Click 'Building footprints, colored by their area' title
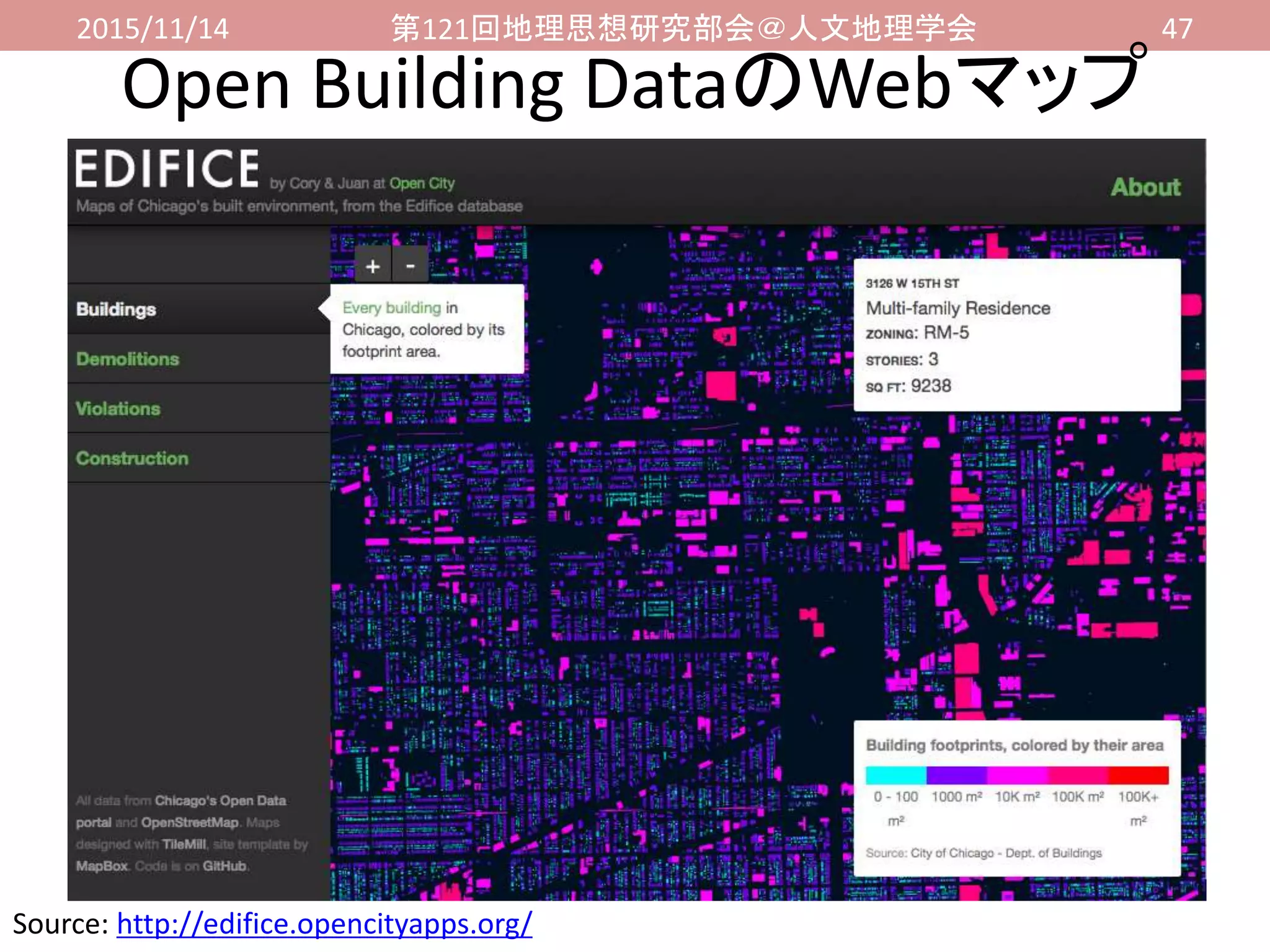 pos(1015,745)
